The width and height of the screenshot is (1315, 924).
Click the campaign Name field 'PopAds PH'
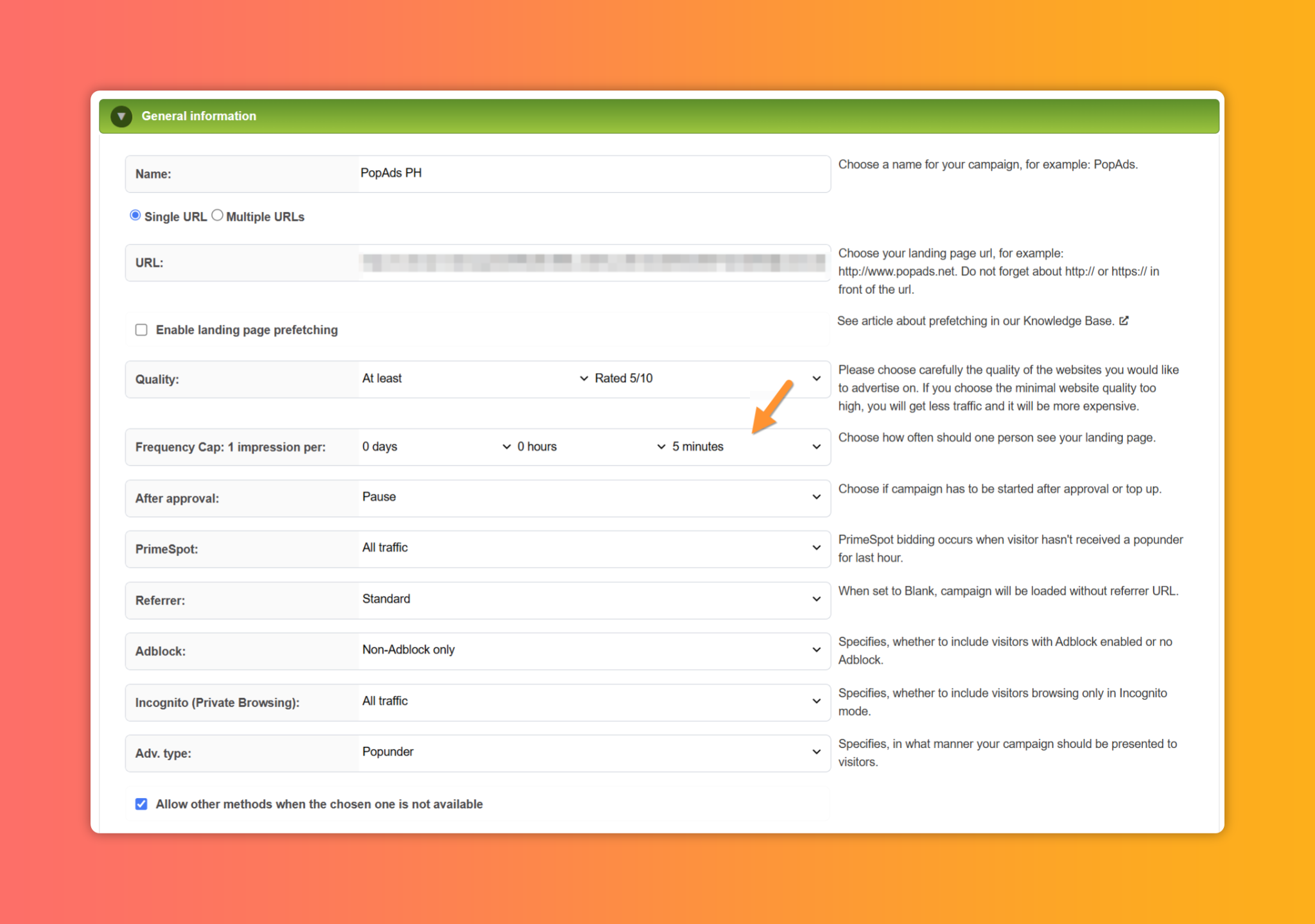click(593, 173)
